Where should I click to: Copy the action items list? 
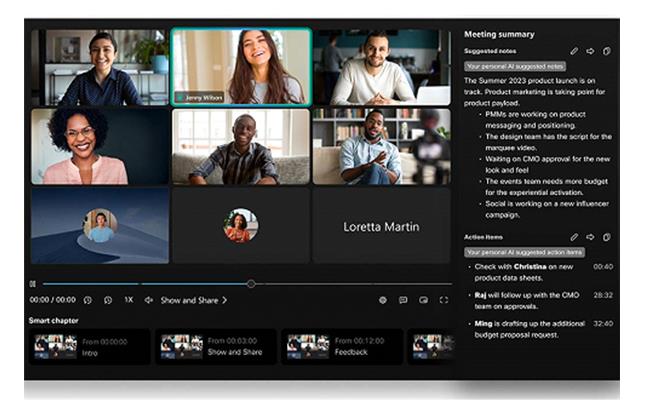(x=606, y=237)
